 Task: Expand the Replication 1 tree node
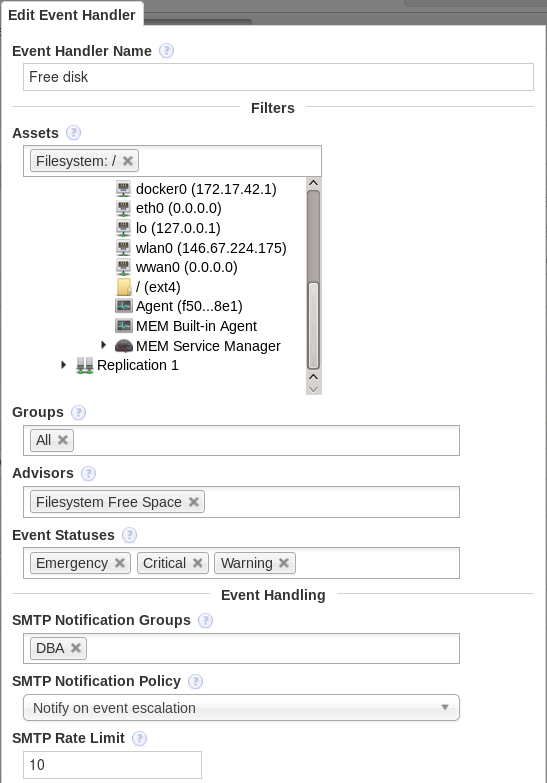(x=63, y=365)
